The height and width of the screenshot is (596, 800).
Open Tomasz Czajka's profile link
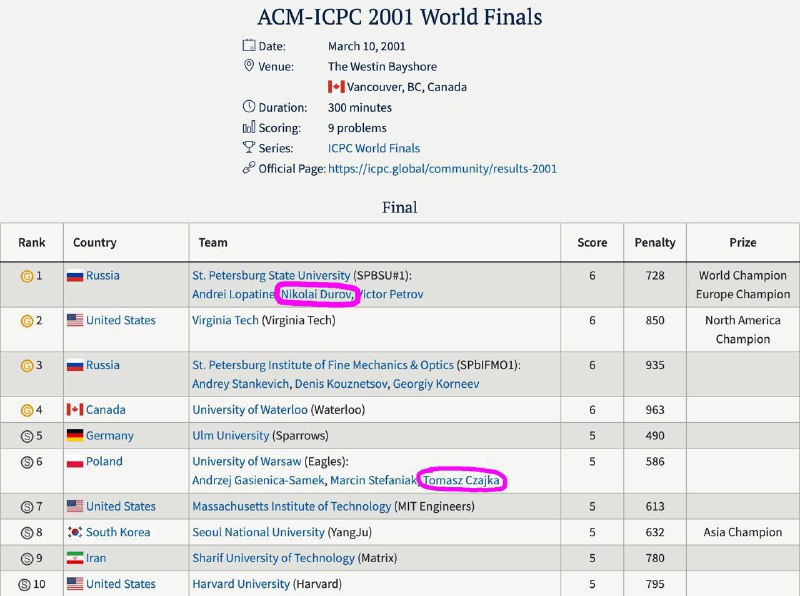click(x=461, y=480)
